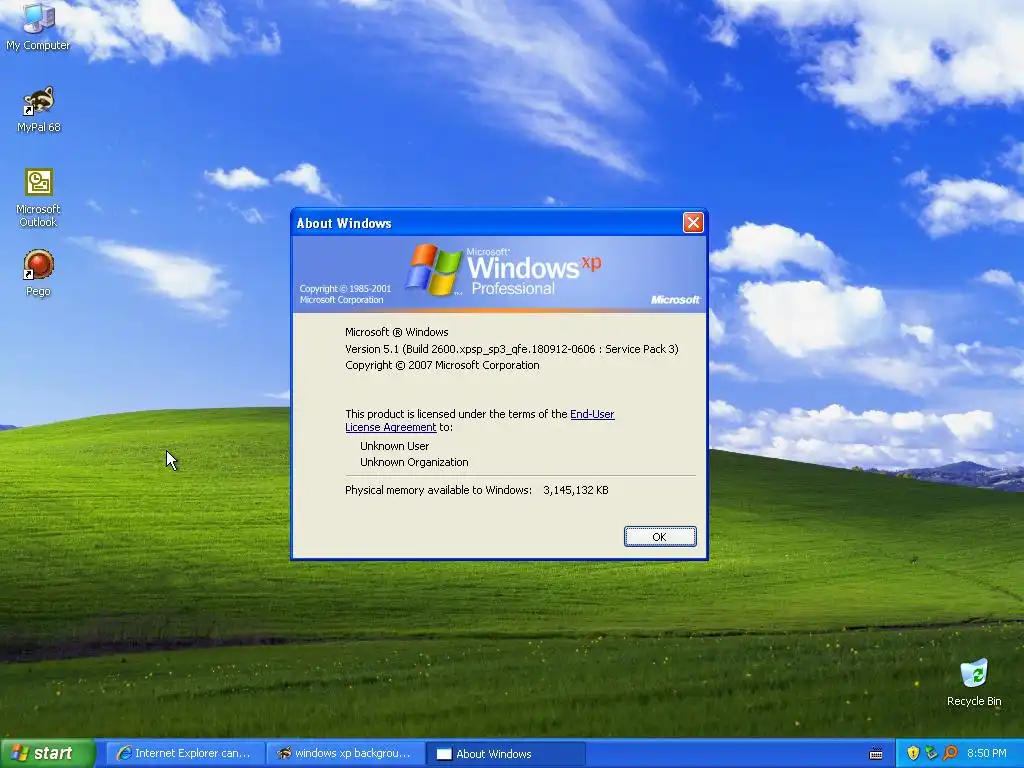
Task: Open the Start menu
Action: pos(48,754)
